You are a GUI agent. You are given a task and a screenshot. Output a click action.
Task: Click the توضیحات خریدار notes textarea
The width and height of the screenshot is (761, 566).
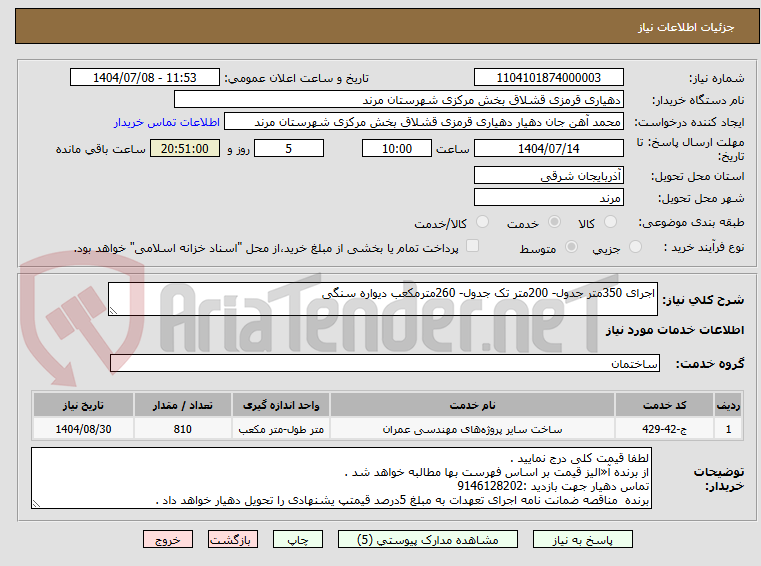pyautogui.click(x=341, y=478)
